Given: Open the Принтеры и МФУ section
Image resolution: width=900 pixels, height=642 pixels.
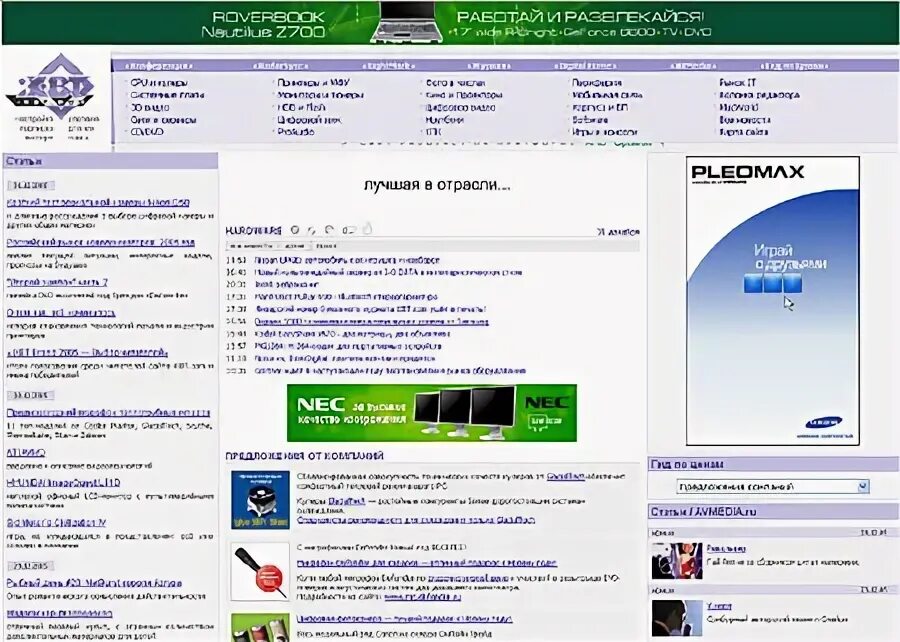Looking at the screenshot, I should [x=313, y=83].
